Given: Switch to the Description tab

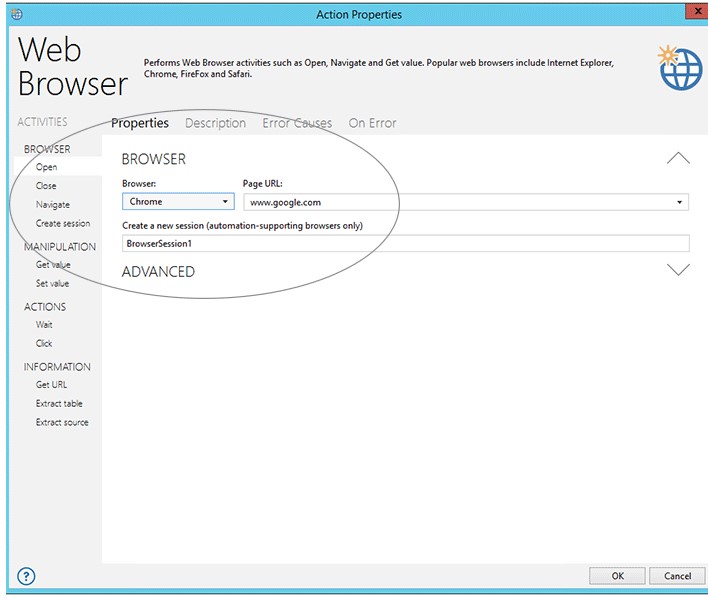Looking at the screenshot, I should [215, 123].
